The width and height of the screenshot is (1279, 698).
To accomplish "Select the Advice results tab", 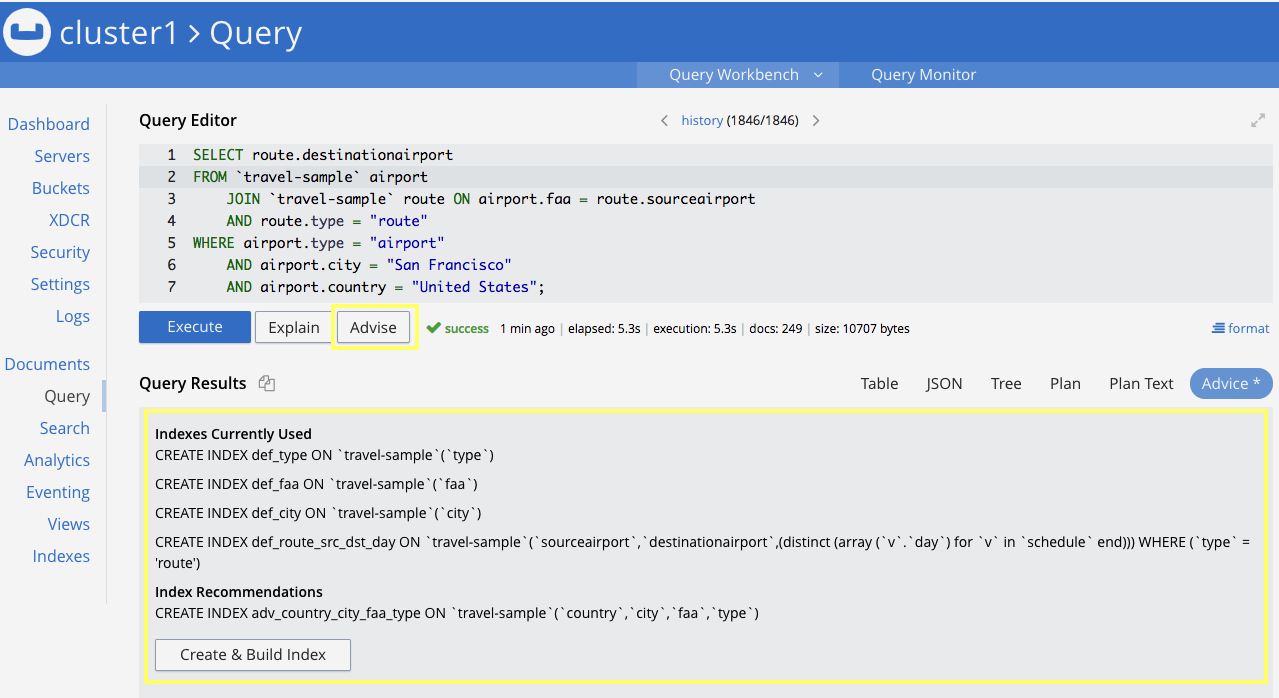I will 1230,384.
